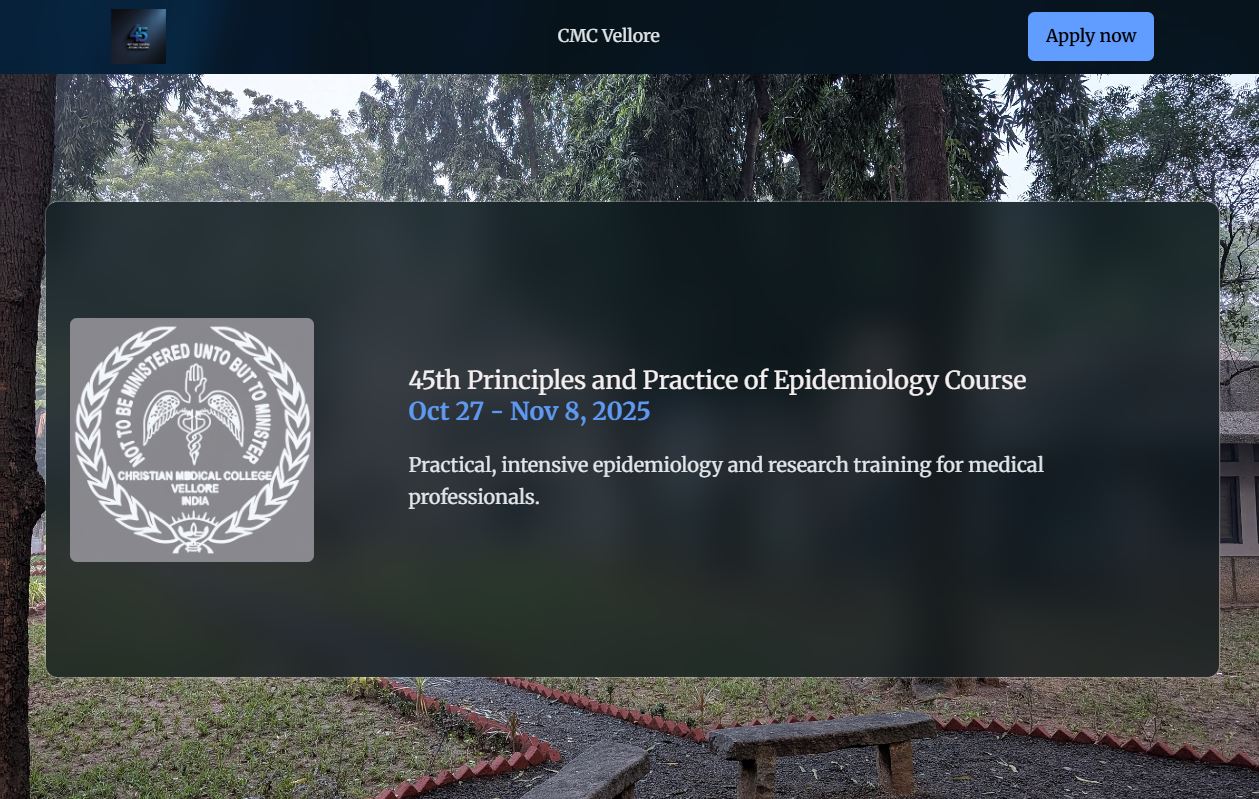Click the Oct 27 - Nov 8, 2025 date
1259x799 pixels.
click(529, 411)
